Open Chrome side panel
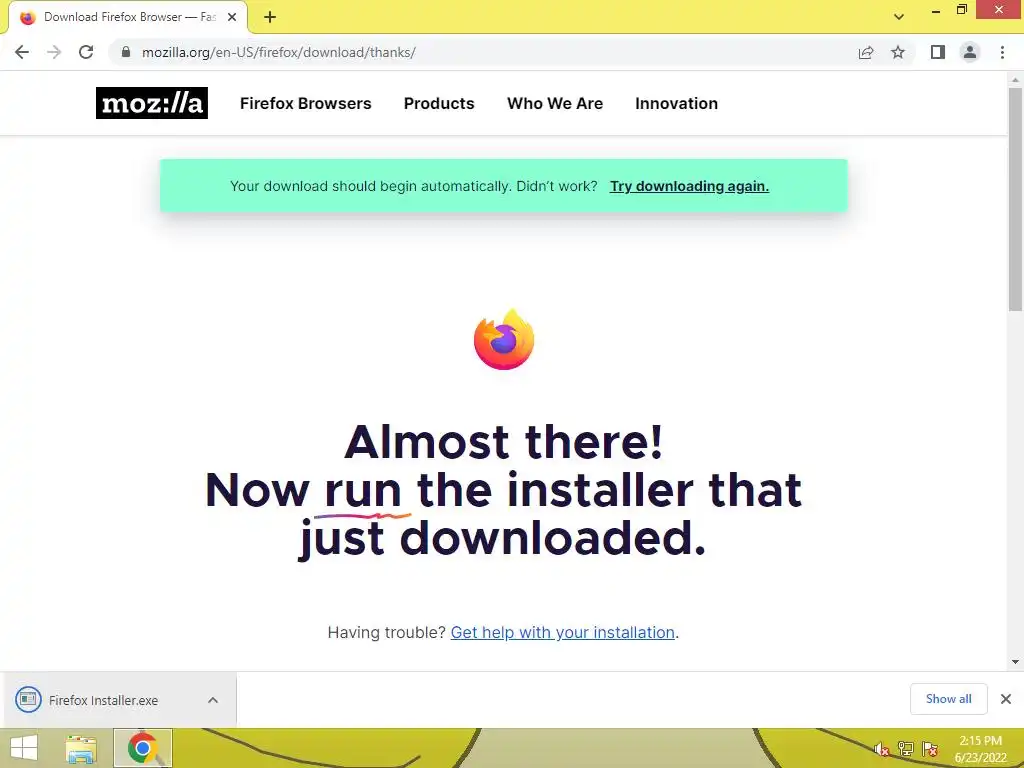 coord(938,52)
